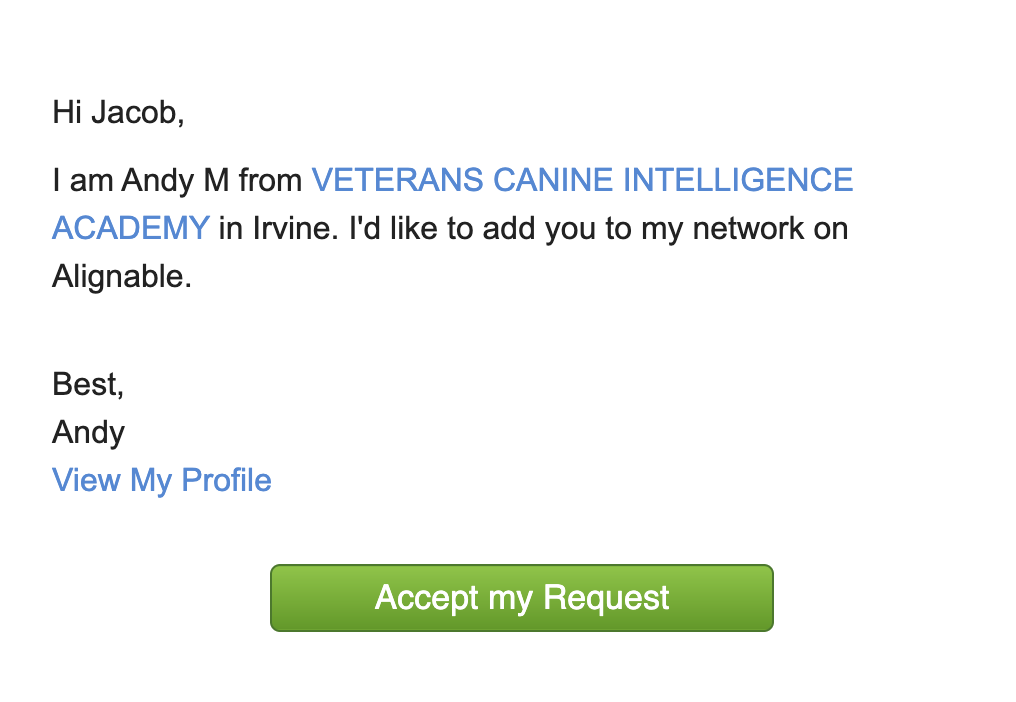The height and width of the screenshot is (702, 1016).
Task: Click the word Accept on green button
Action: click(426, 598)
